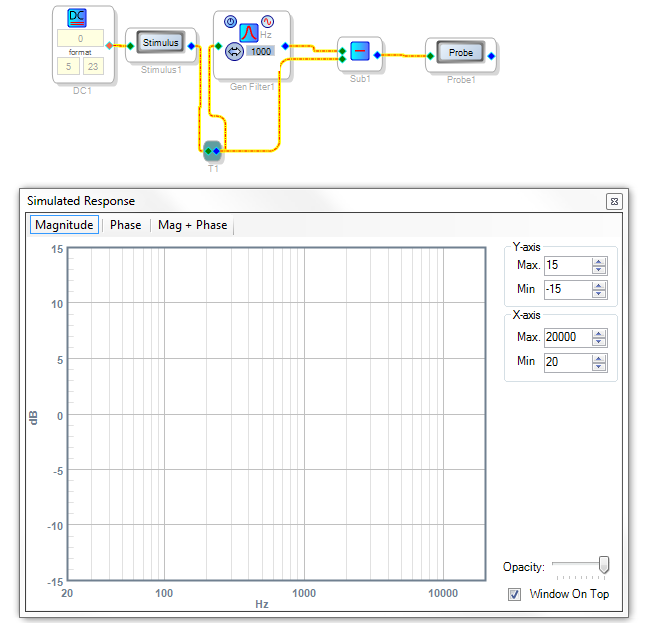The height and width of the screenshot is (623, 653).
Task: Decrease the X-axis Min value with down arrow
Action: tap(599, 366)
